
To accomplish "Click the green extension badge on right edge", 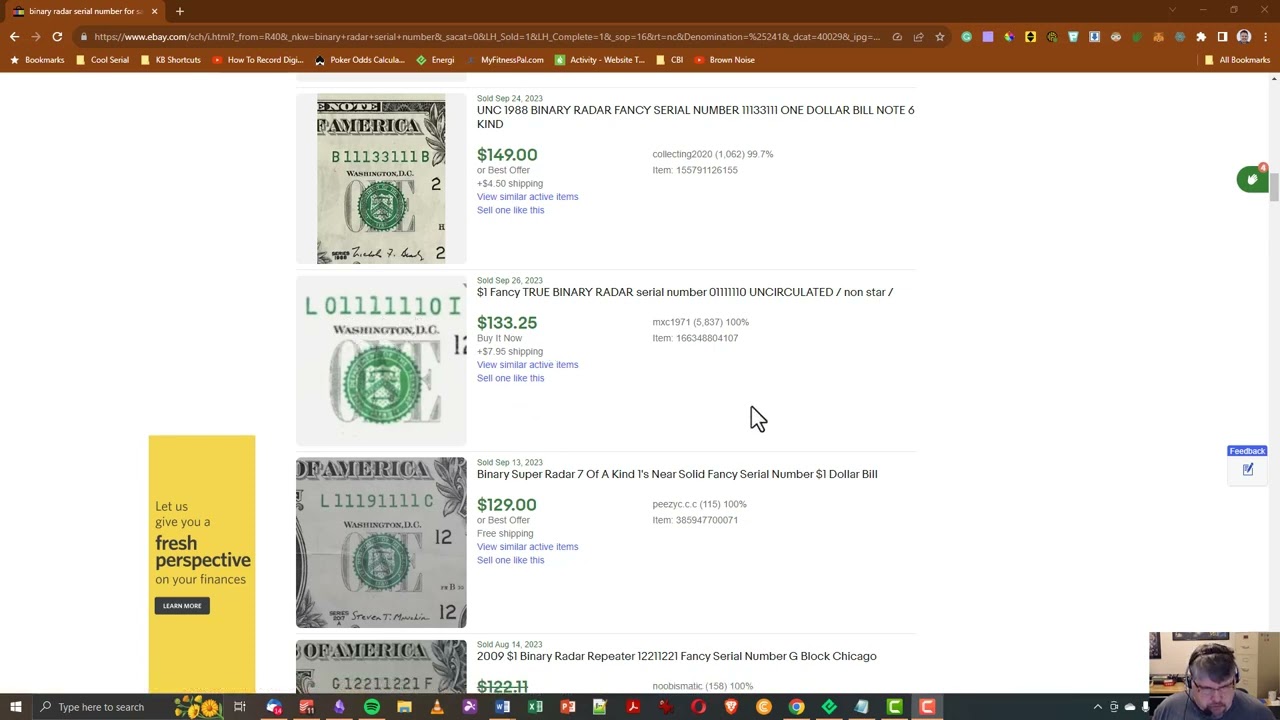I will coord(1252,179).
